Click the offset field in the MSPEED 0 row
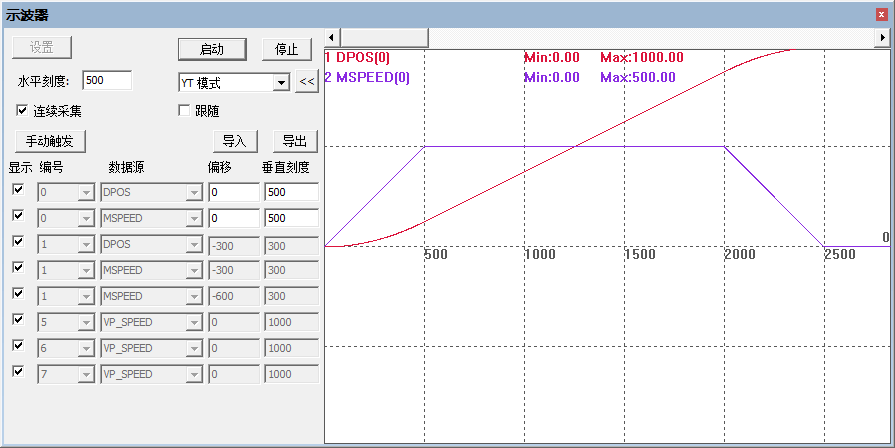Viewport: 895px width, 448px height. [234, 218]
